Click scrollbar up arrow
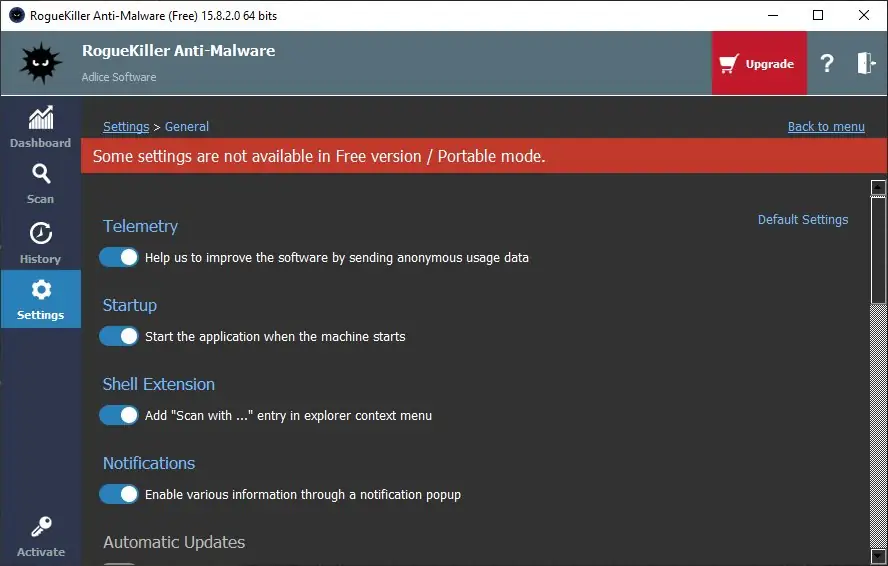The width and height of the screenshot is (888, 566). click(878, 188)
